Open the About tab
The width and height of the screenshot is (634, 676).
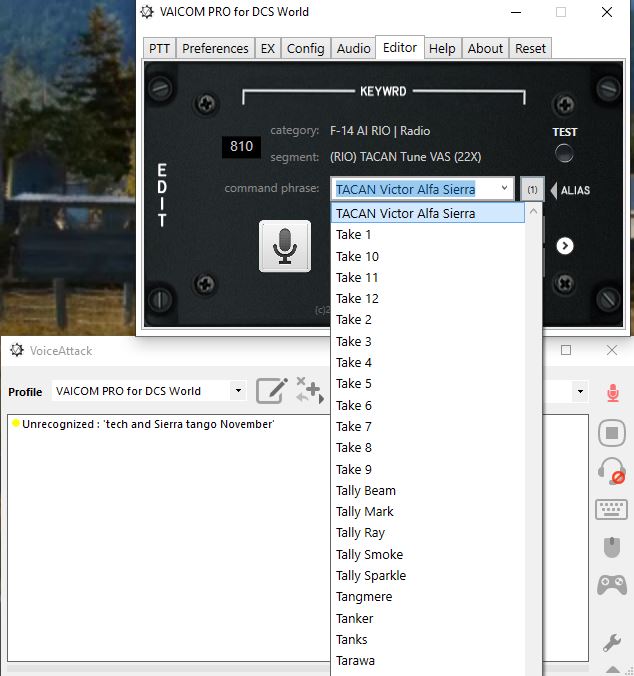(x=485, y=48)
